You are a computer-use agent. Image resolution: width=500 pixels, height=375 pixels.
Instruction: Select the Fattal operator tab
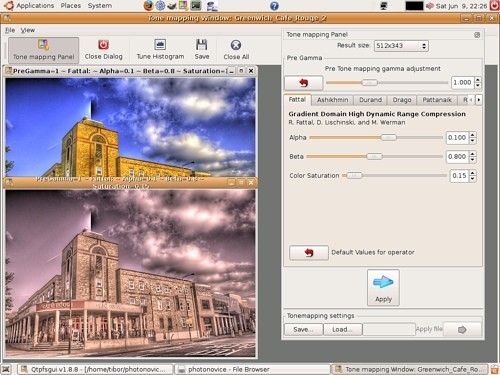click(x=297, y=100)
